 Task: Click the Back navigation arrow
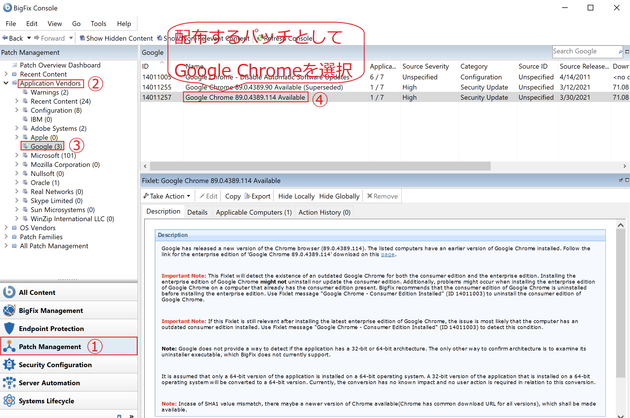click(12, 38)
